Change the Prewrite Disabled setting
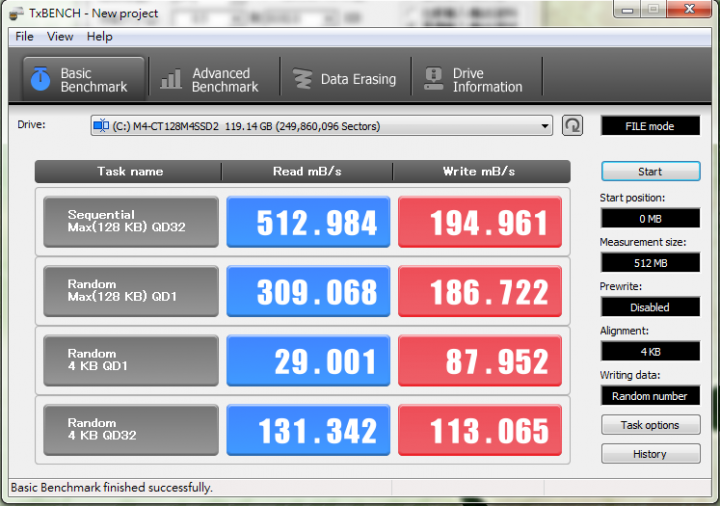 point(650,307)
